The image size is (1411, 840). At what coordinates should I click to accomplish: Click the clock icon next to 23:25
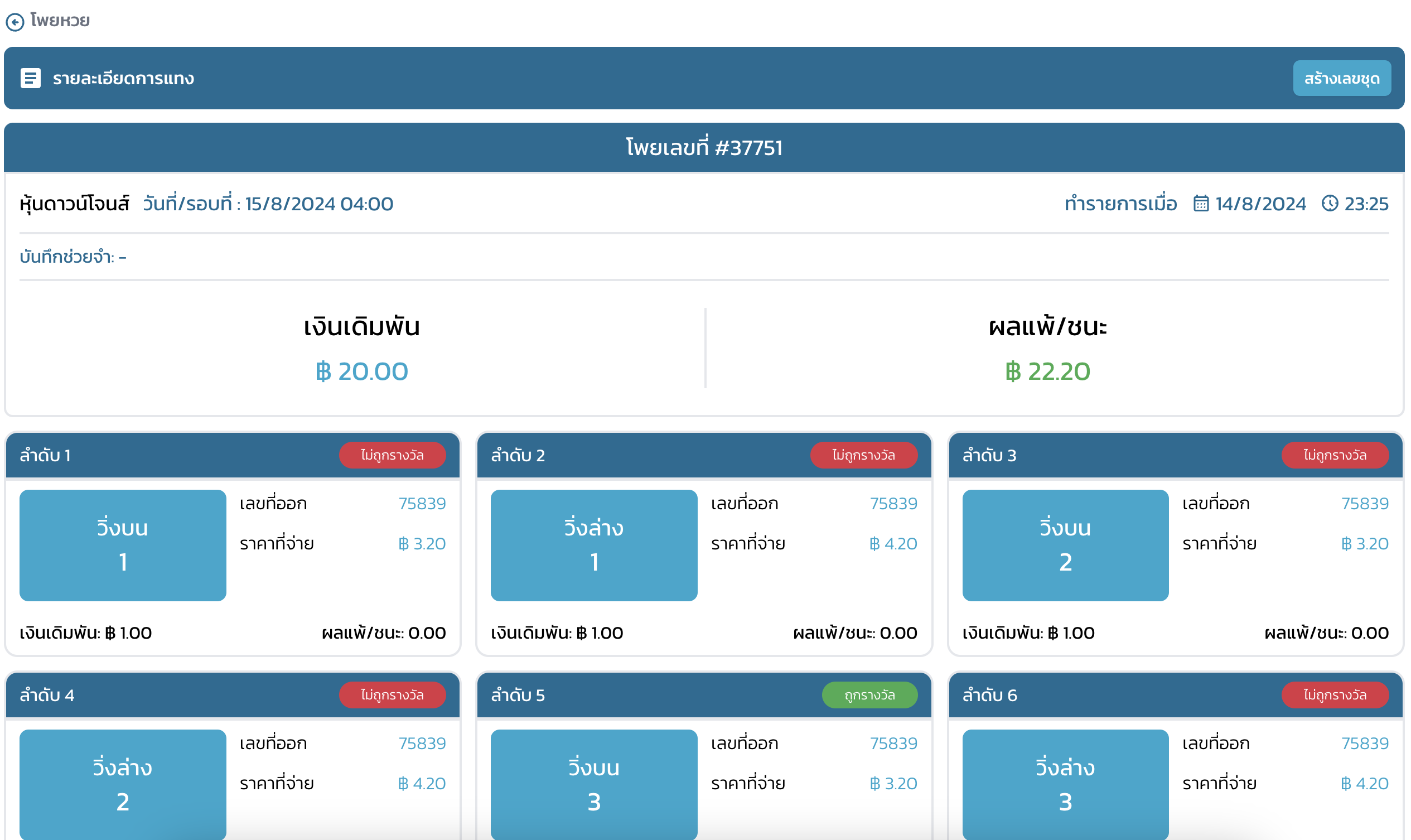coord(1330,203)
